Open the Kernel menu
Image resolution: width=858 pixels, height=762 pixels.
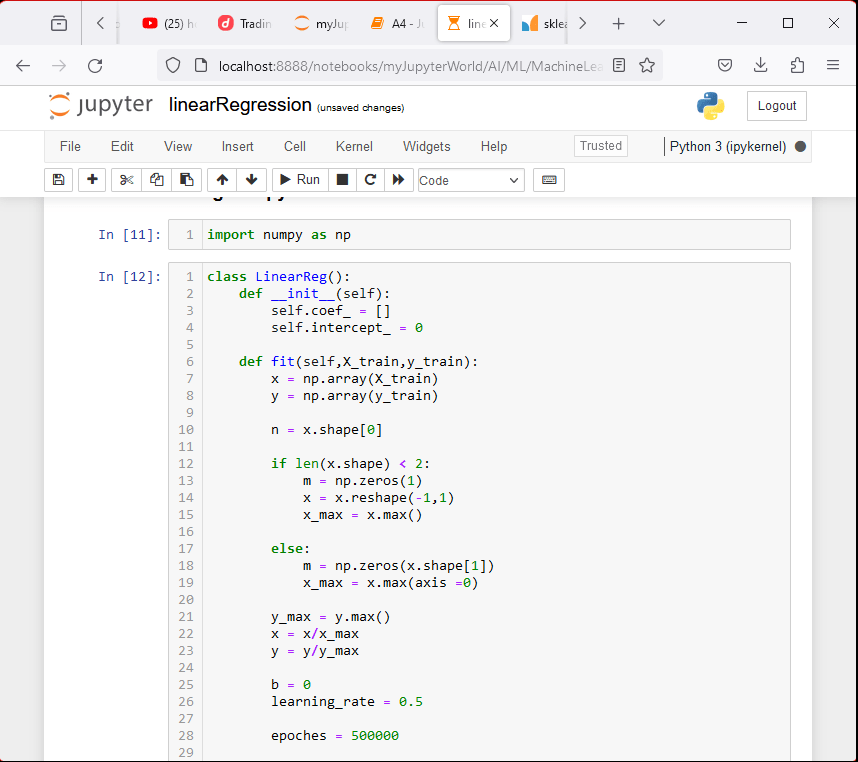coord(354,146)
